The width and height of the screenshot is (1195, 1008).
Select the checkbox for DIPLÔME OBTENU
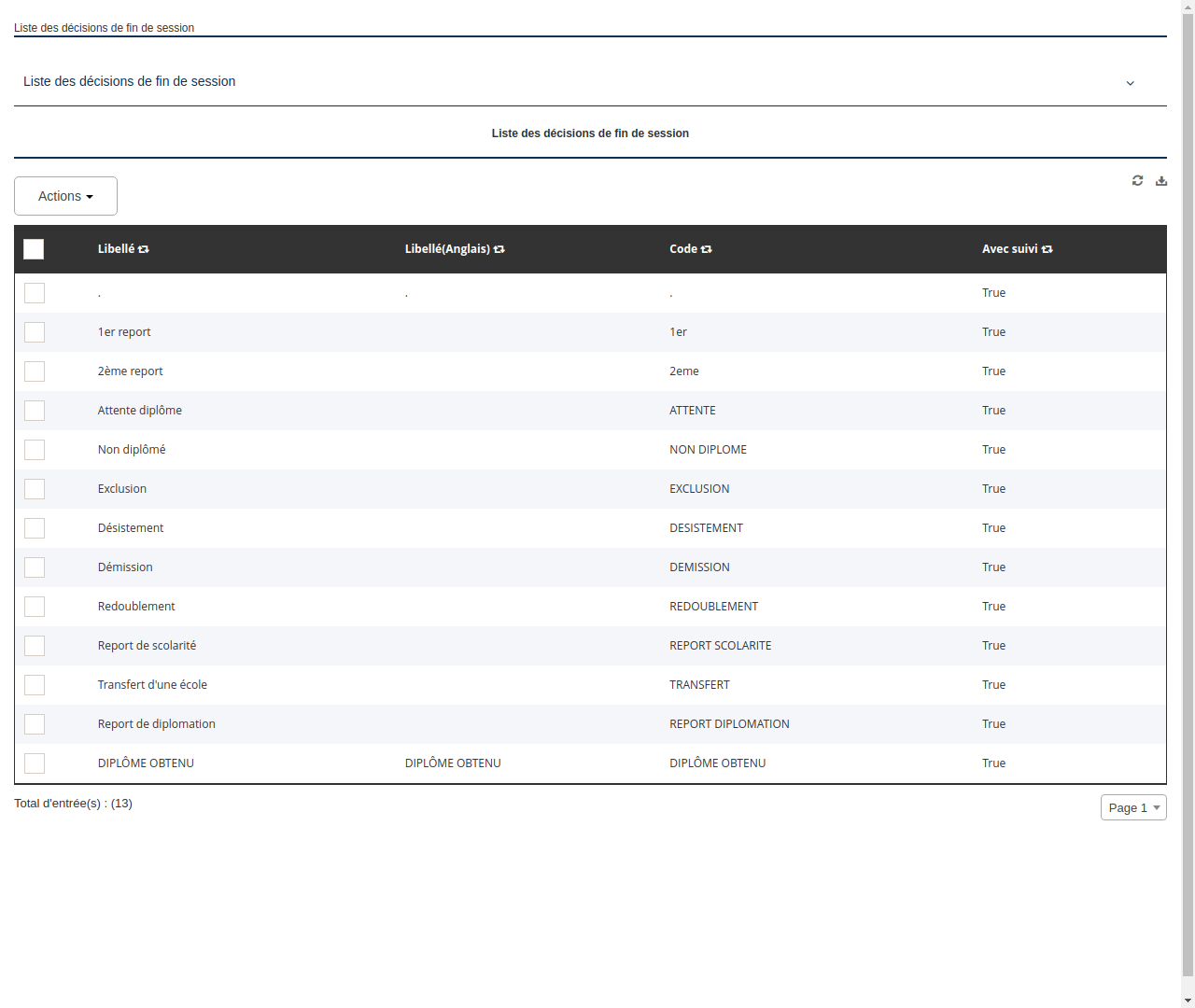pyautogui.click(x=35, y=763)
